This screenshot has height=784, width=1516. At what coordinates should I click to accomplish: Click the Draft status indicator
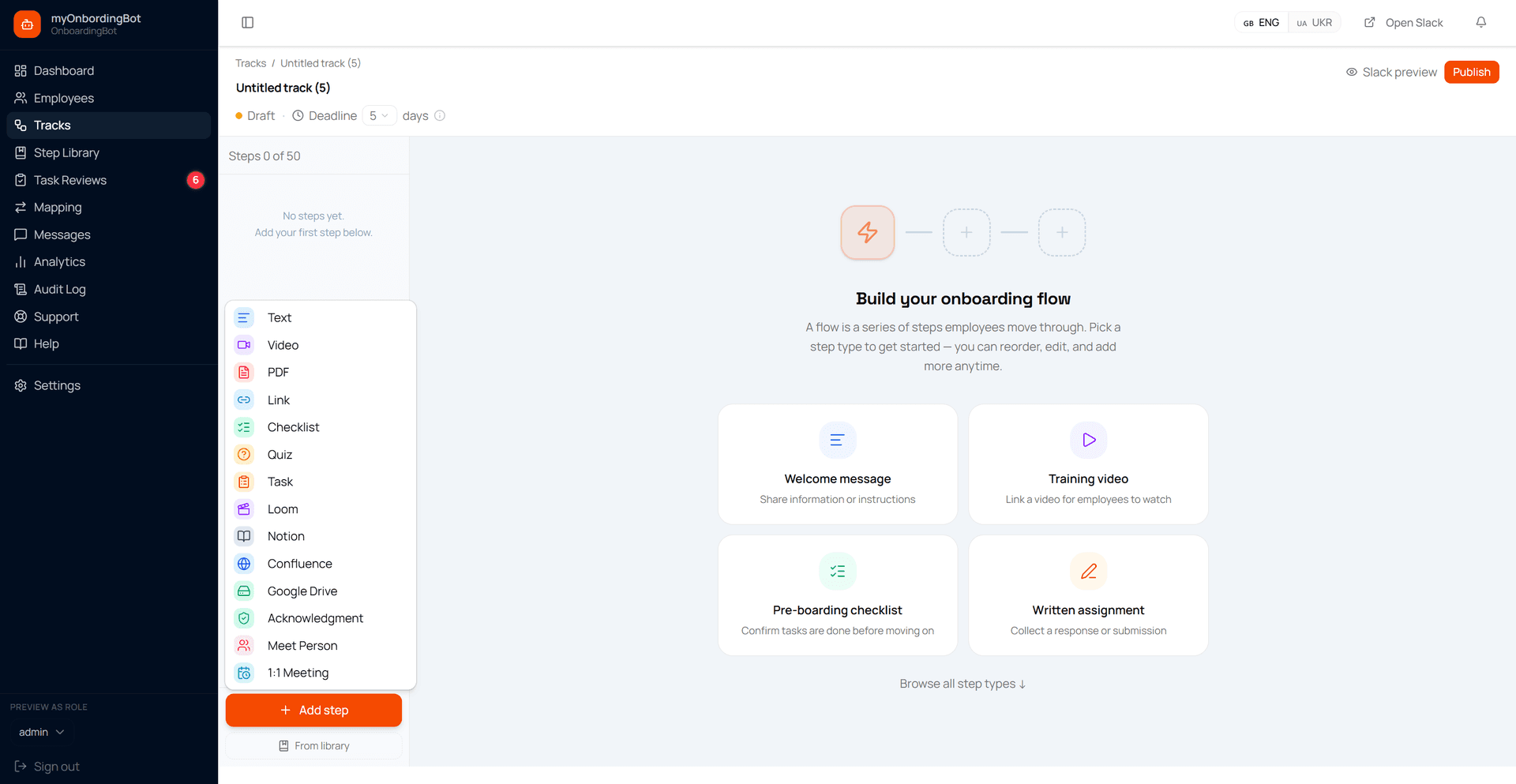255,115
